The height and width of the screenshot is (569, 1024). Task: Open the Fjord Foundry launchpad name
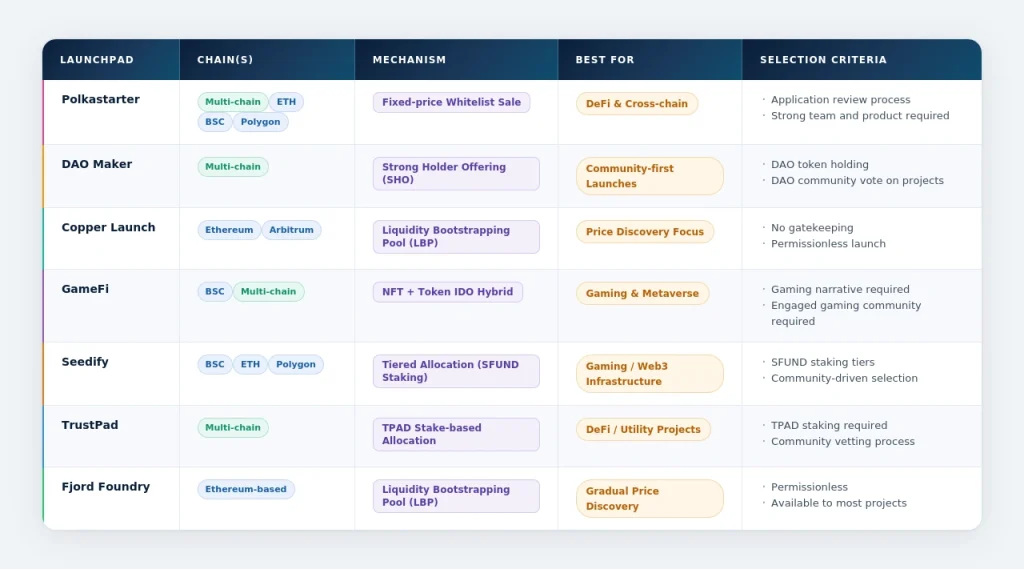[x=105, y=487]
